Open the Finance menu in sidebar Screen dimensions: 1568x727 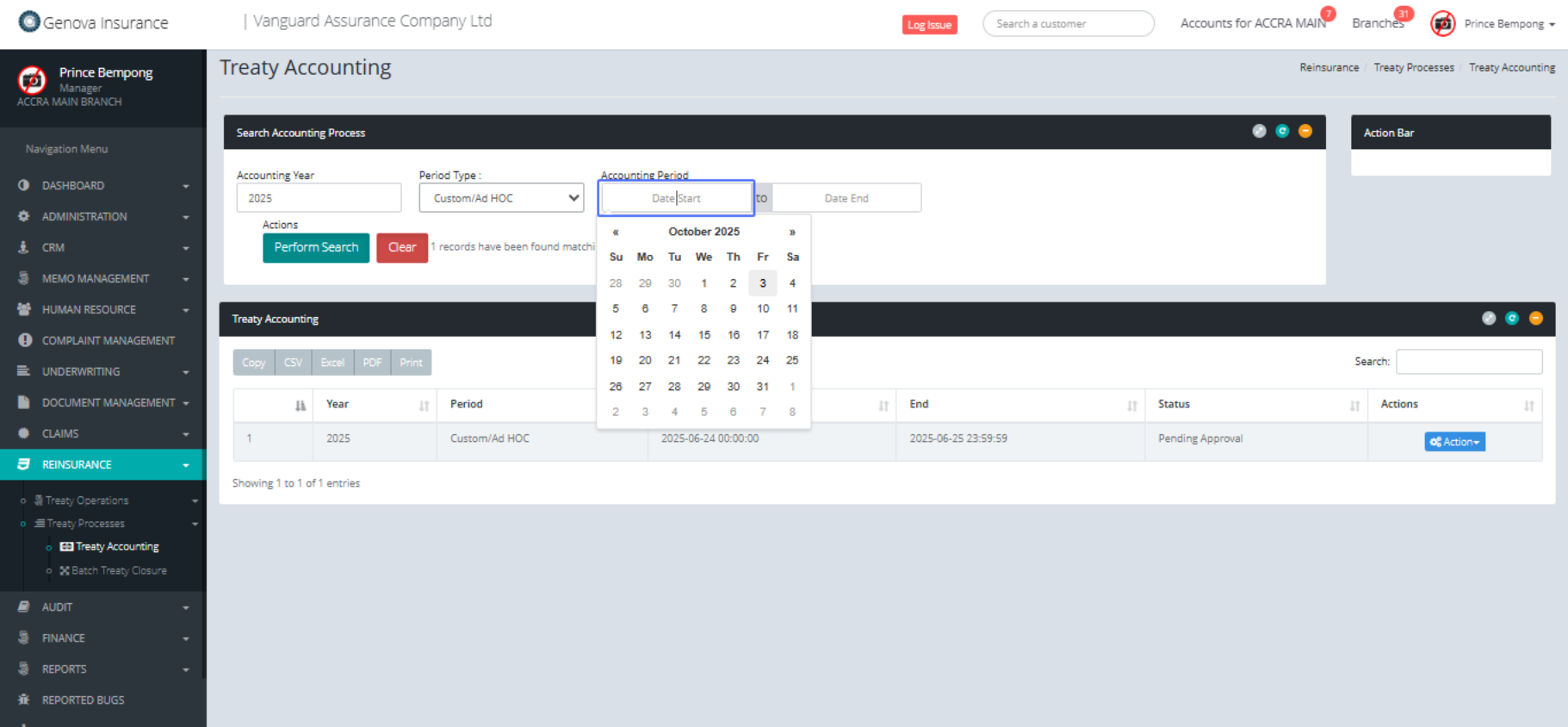pos(102,638)
